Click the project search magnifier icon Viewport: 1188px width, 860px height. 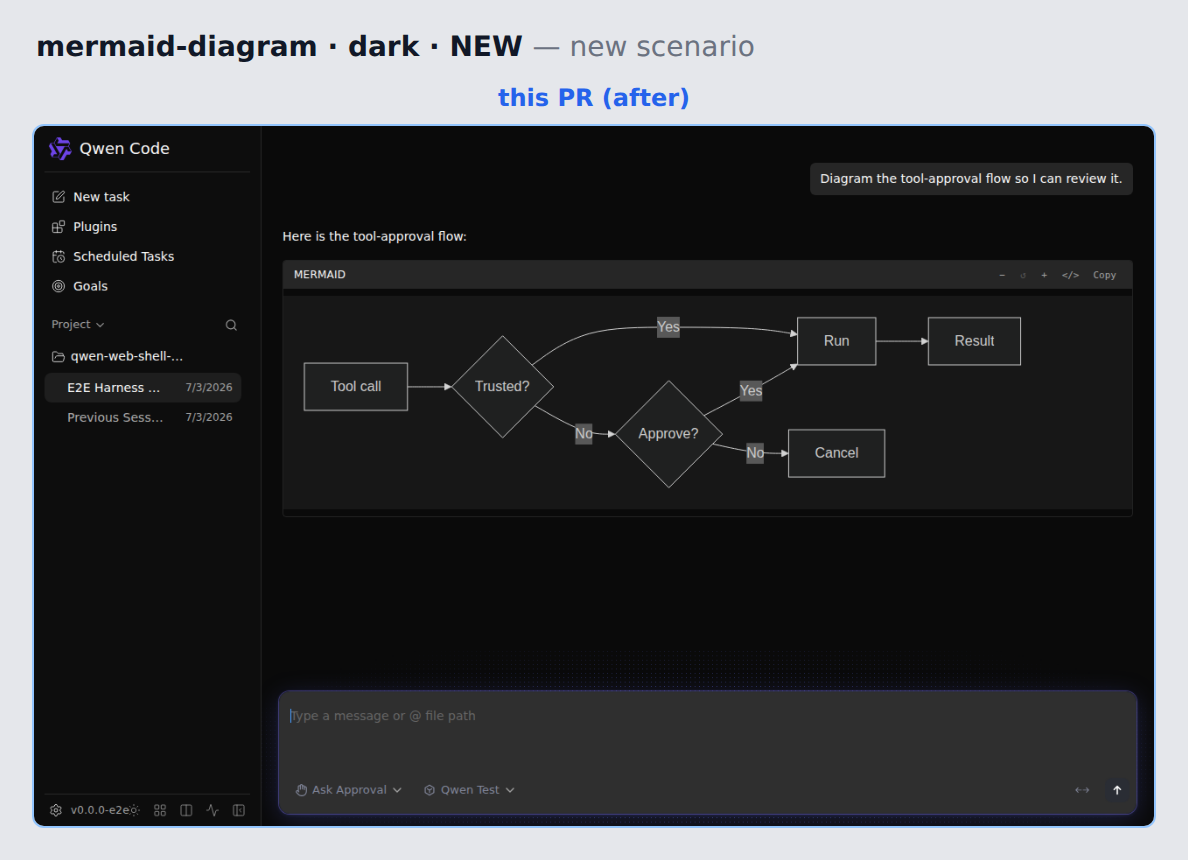tap(231, 325)
